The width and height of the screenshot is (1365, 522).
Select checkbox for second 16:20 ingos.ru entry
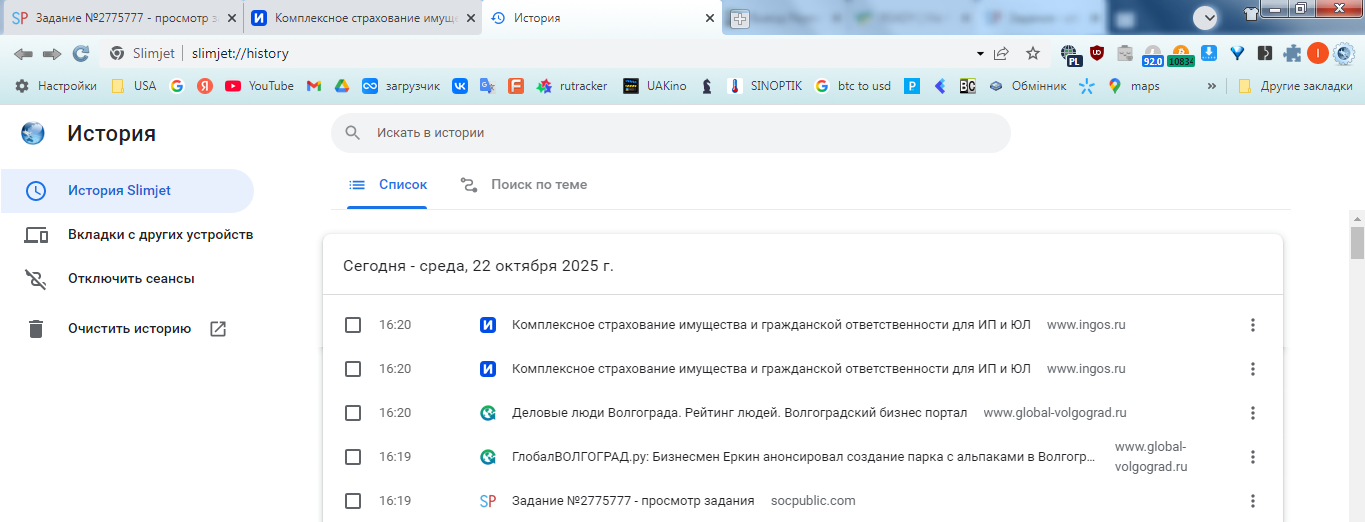pos(353,369)
